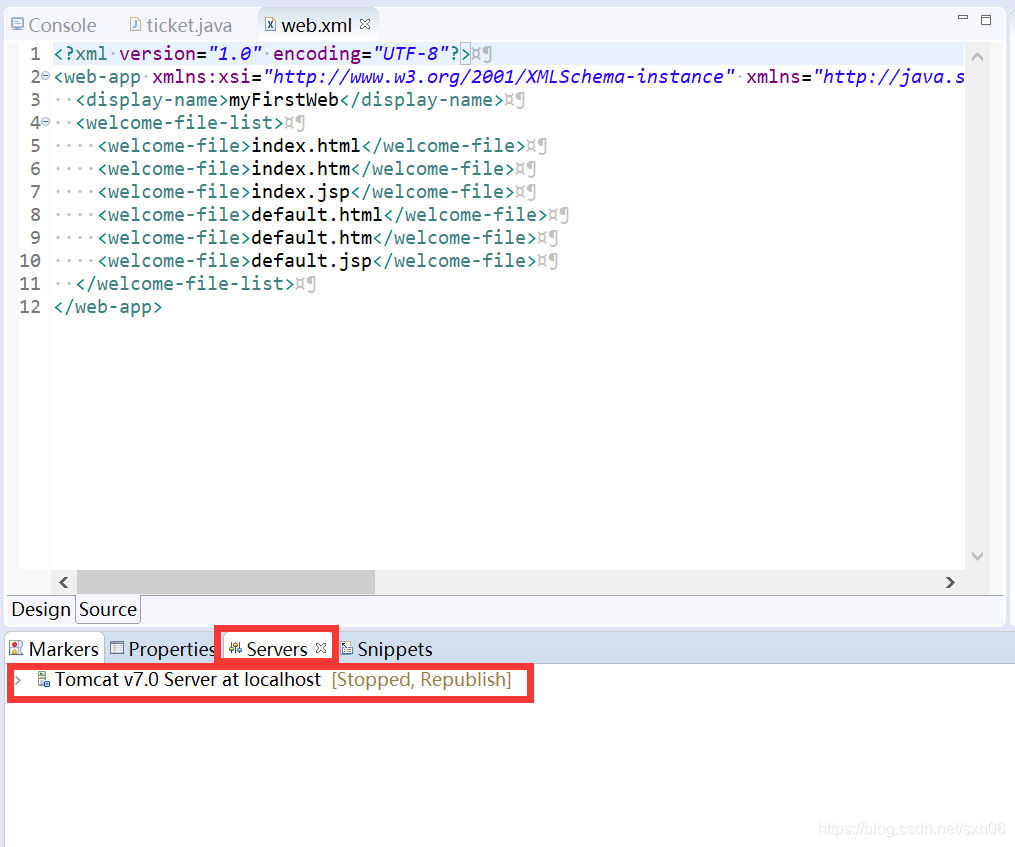Click the horizontal scrollbar left arrow
The width and height of the screenshot is (1015, 847).
63,582
